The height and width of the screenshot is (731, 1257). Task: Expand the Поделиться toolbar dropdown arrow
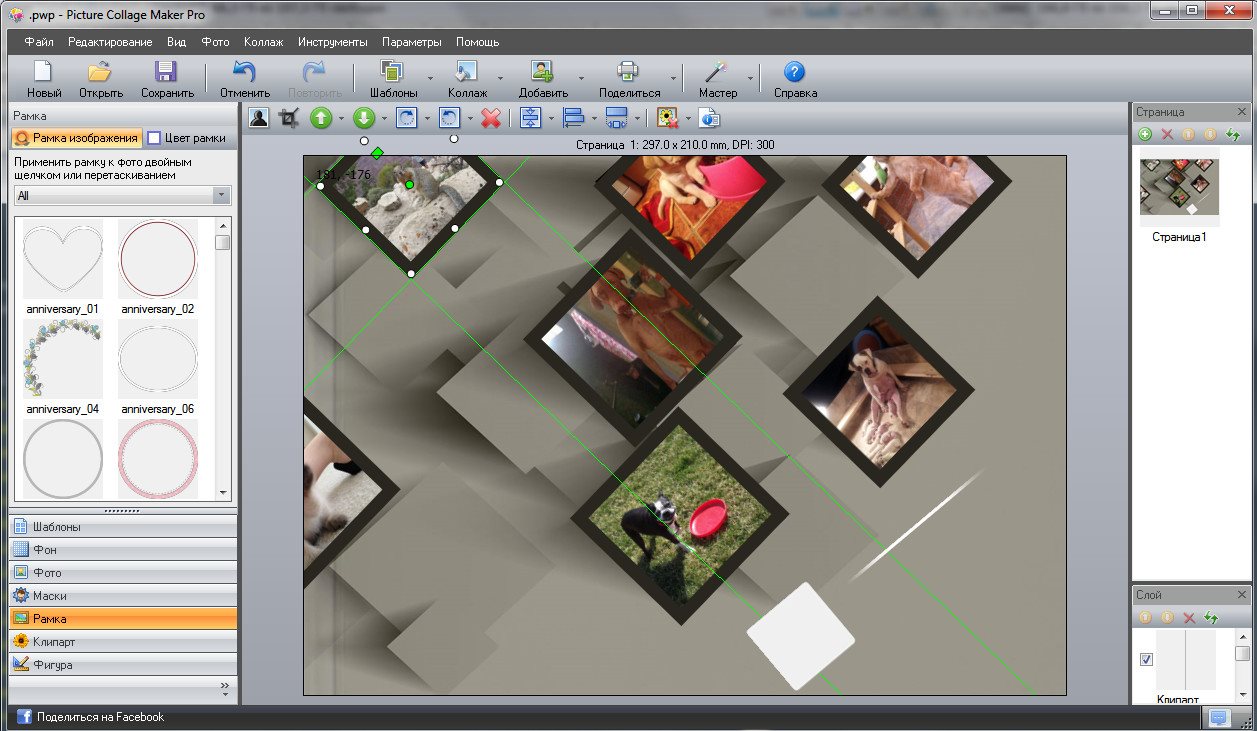[673, 79]
